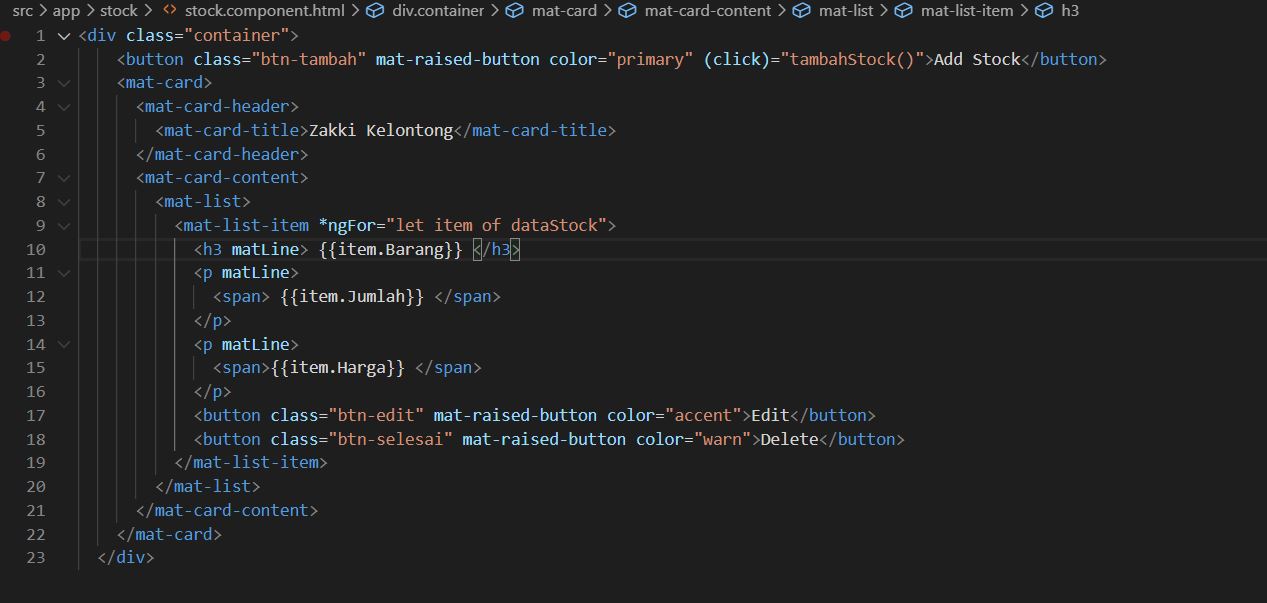Viewport: 1267px width, 603px height.
Task: Open the stock folder breadcrumb
Action: click(119, 10)
